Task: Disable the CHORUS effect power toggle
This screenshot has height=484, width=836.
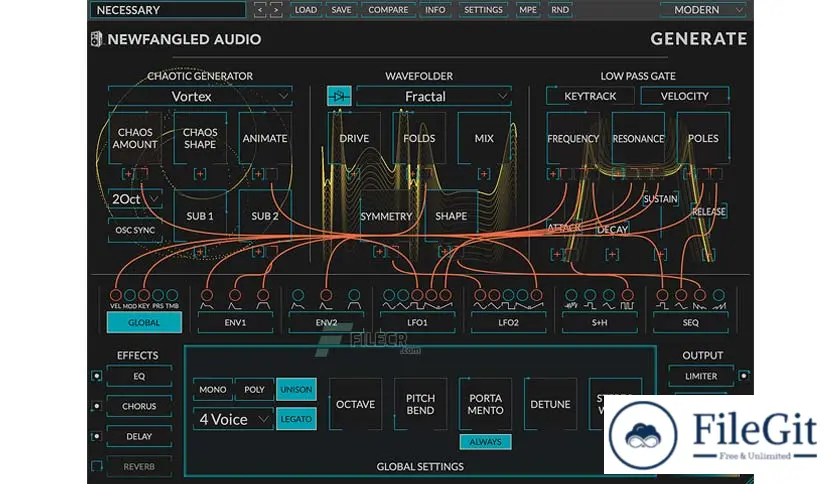Action: click(x=97, y=406)
